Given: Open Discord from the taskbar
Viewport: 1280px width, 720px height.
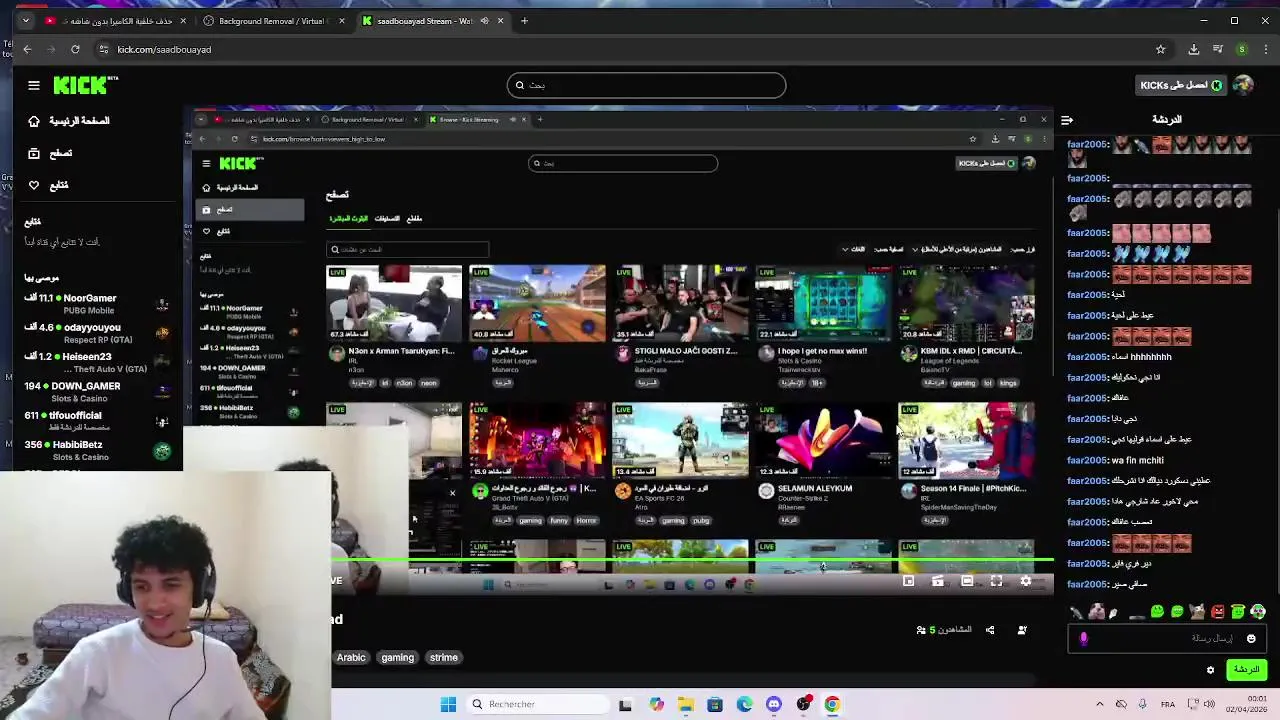Looking at the screenshot, I should [x=774, y=705].
